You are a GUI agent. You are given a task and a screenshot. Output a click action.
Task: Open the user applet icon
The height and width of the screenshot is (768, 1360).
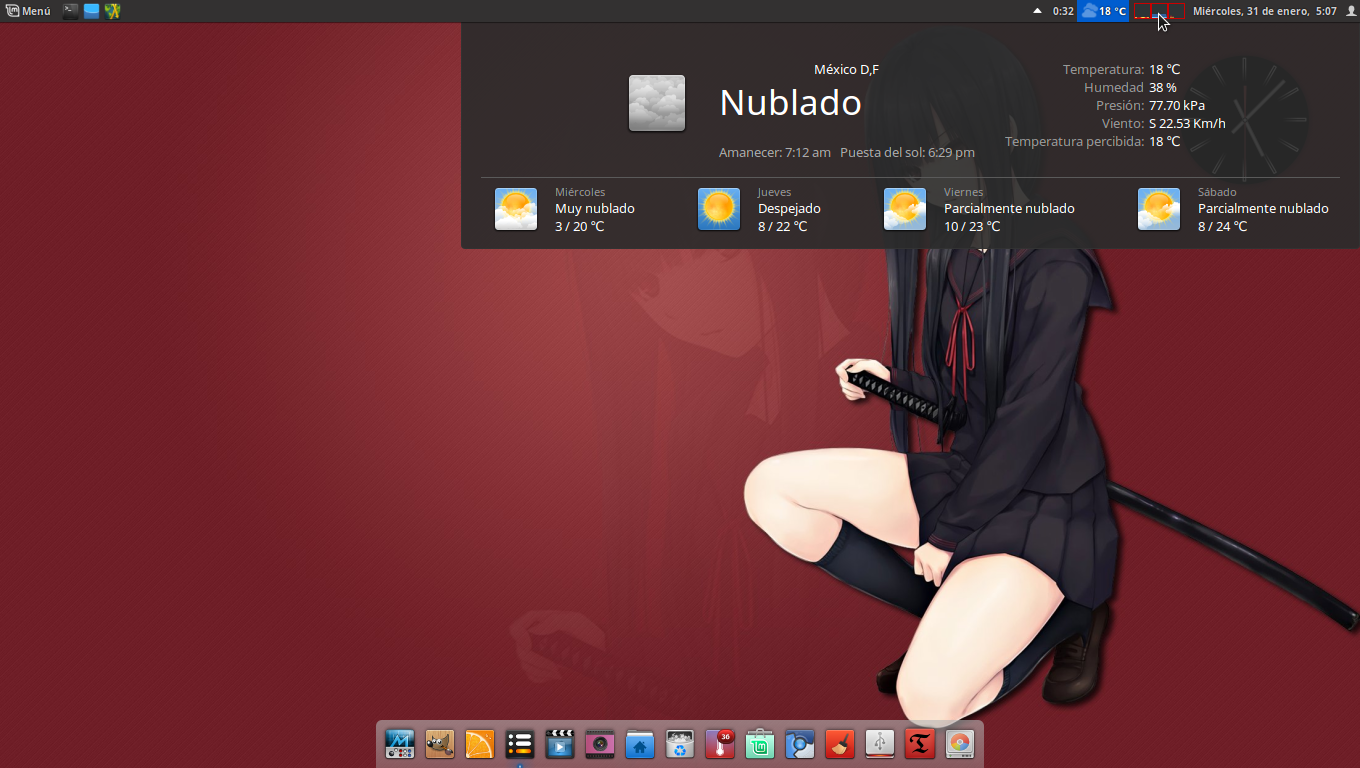point(1350,11)
